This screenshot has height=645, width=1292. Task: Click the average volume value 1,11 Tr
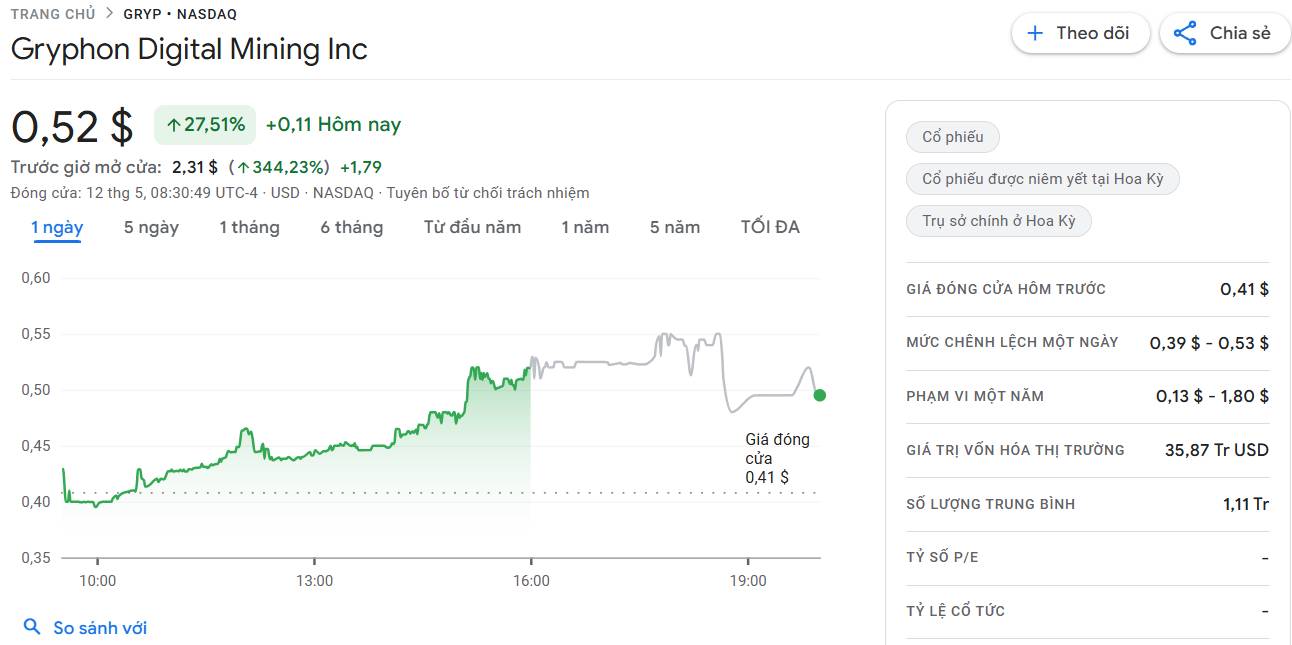[1246, 504]
